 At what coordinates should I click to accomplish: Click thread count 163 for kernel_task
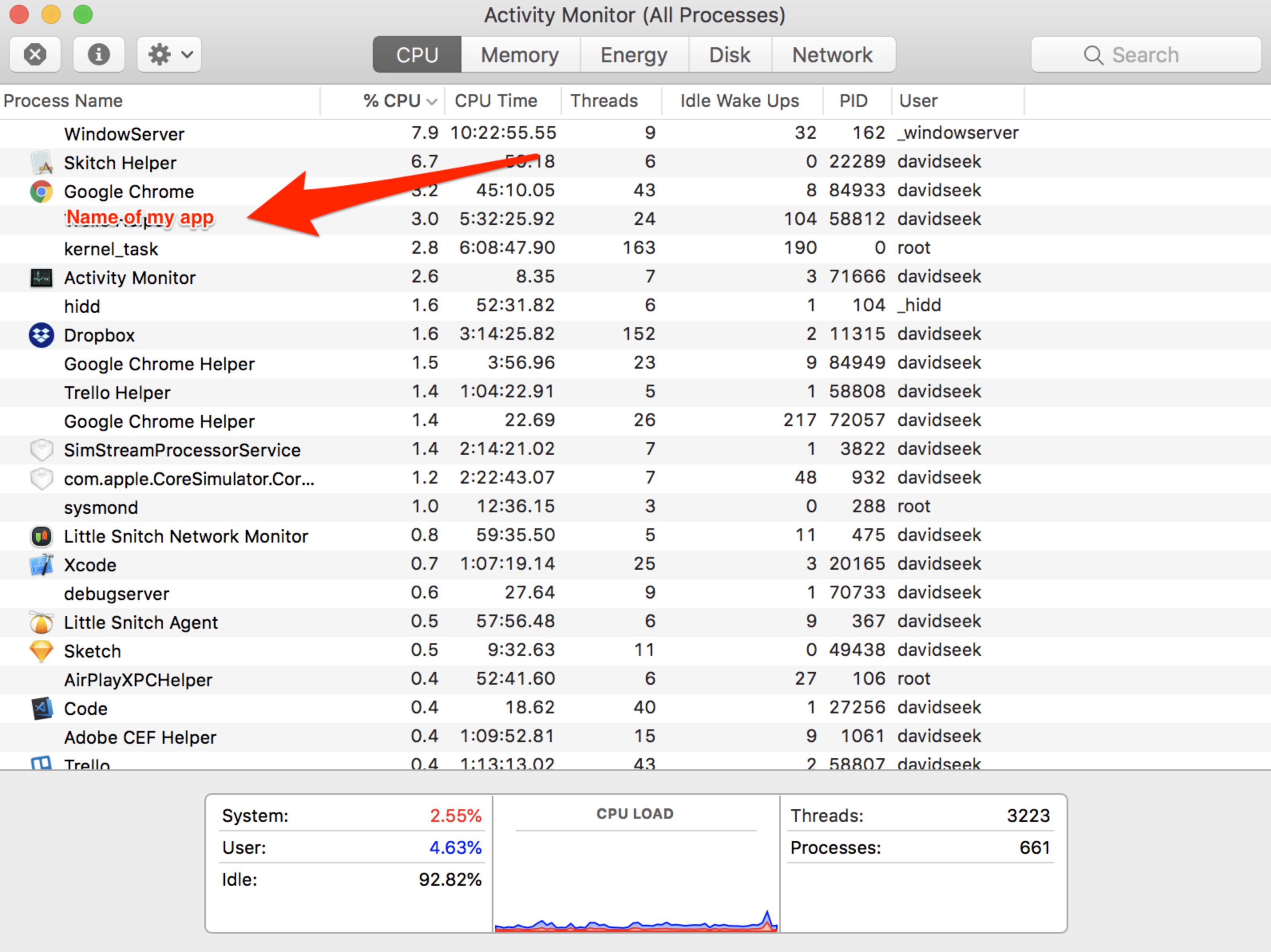(x=639, y=247)
